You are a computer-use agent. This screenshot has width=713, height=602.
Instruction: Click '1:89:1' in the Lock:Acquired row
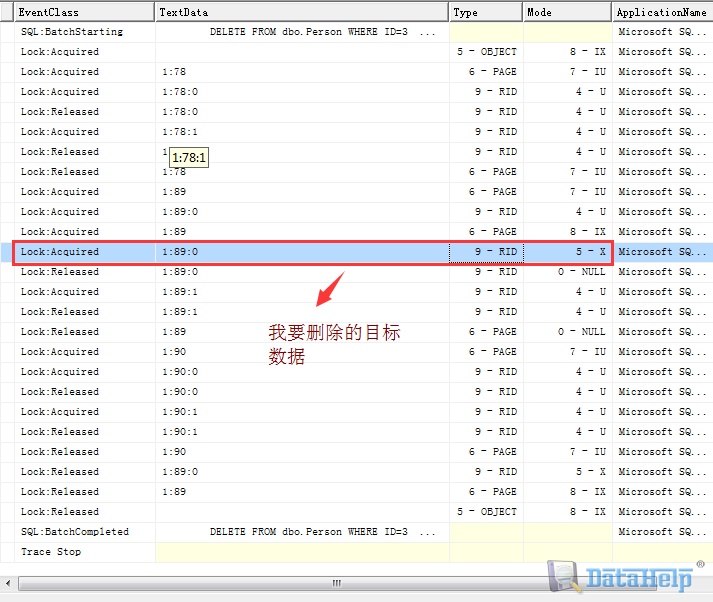click(180, 292)
